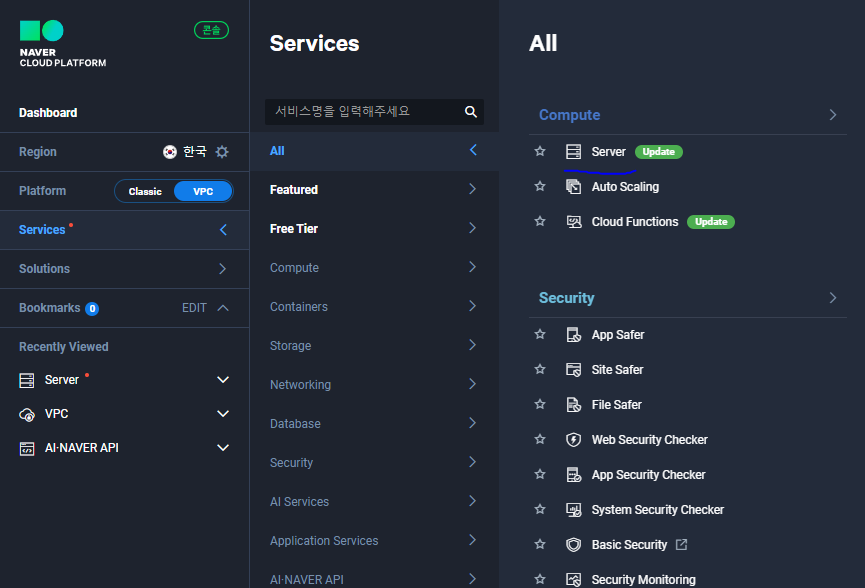
Task: Expand VPC in Recently Viewed
Action: tap(223, 414)
